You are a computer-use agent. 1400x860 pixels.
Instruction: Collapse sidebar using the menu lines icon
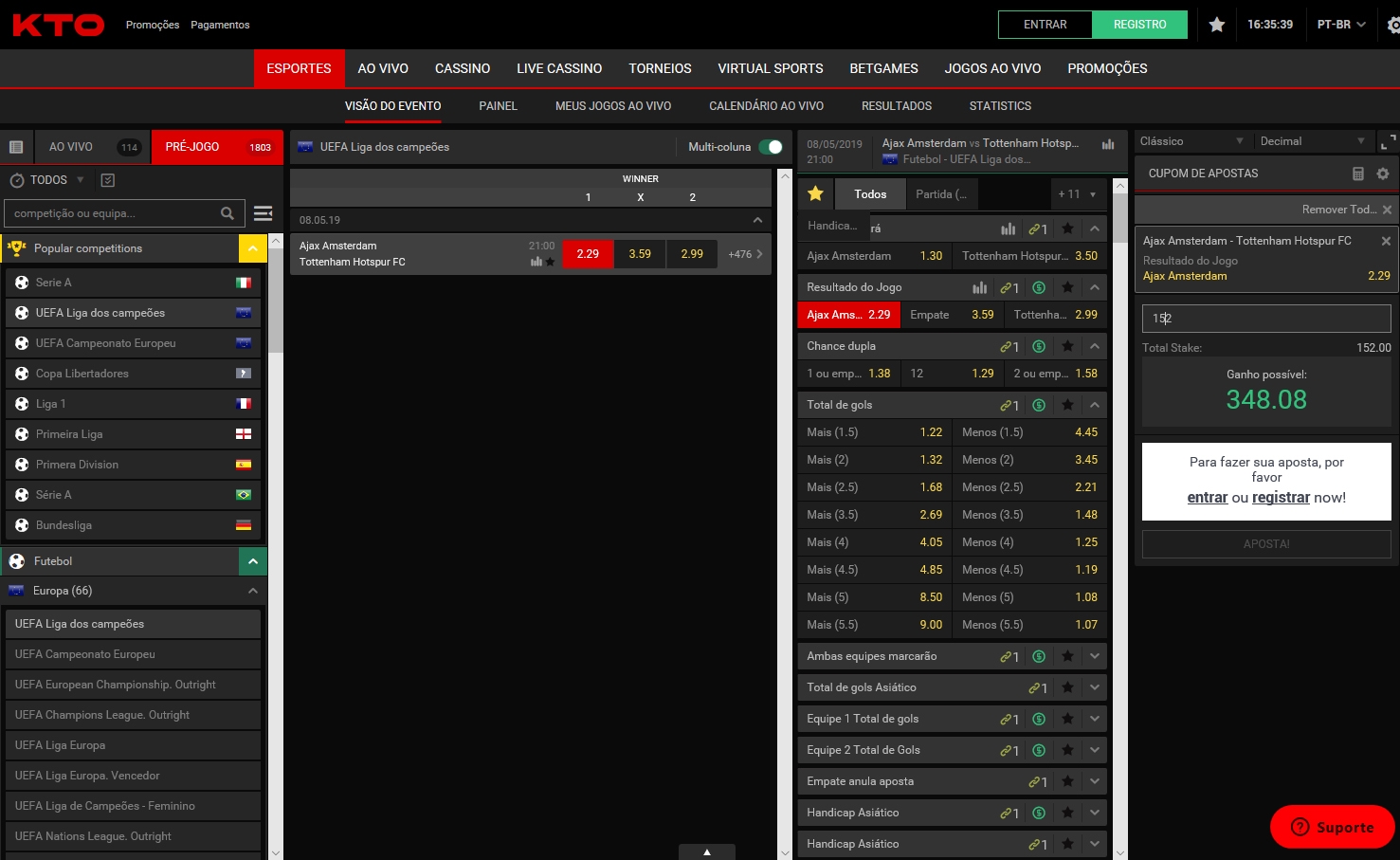point(264,213)
